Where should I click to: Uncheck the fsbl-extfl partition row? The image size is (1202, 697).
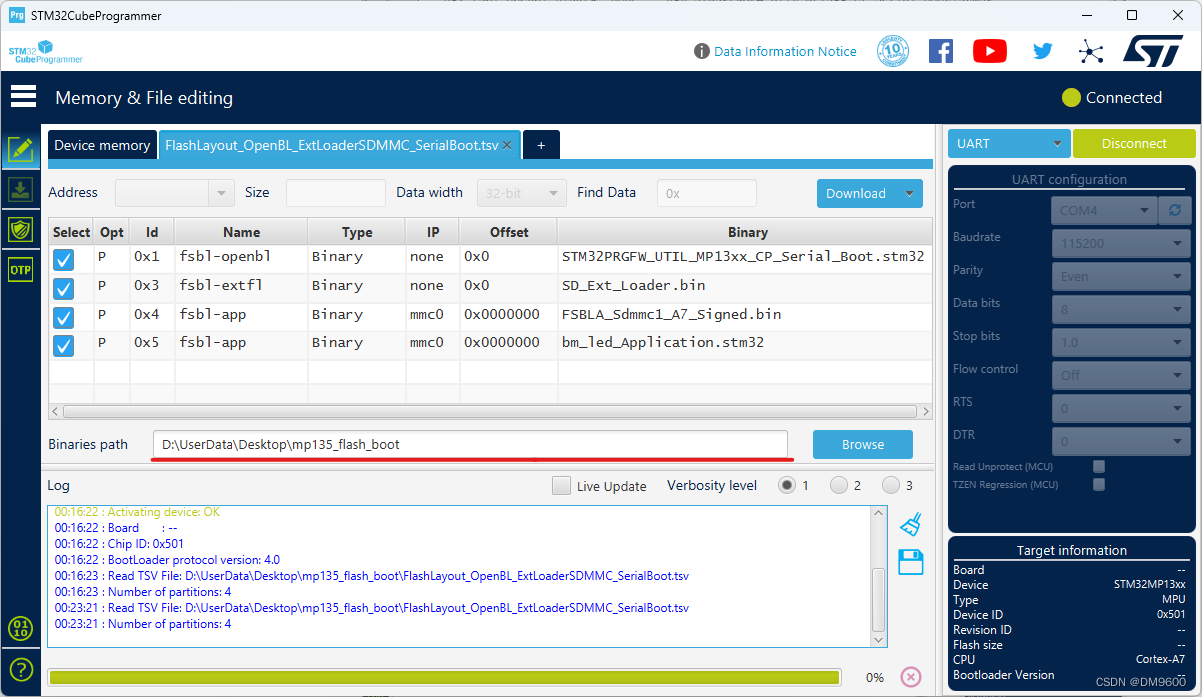coord(63,289)
